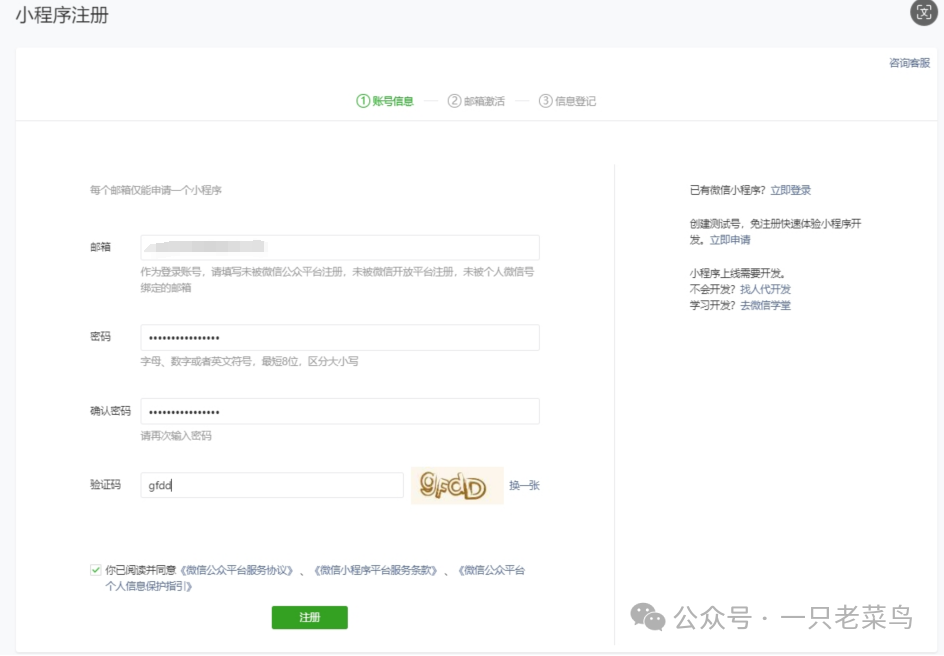Click the hint 请再次输入密码
This screenshot has height=656, width=944.
point(176,436)
